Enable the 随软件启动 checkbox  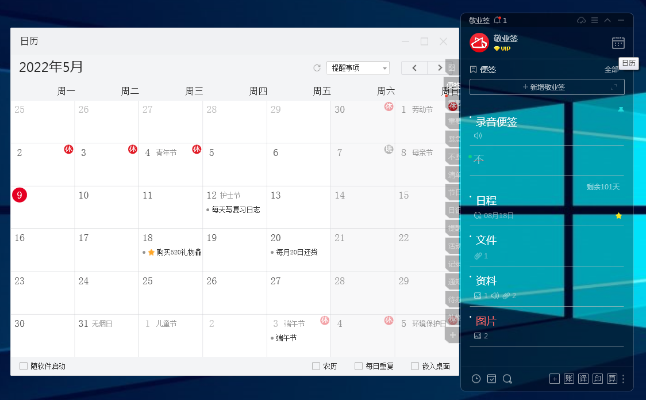point(23,366)
